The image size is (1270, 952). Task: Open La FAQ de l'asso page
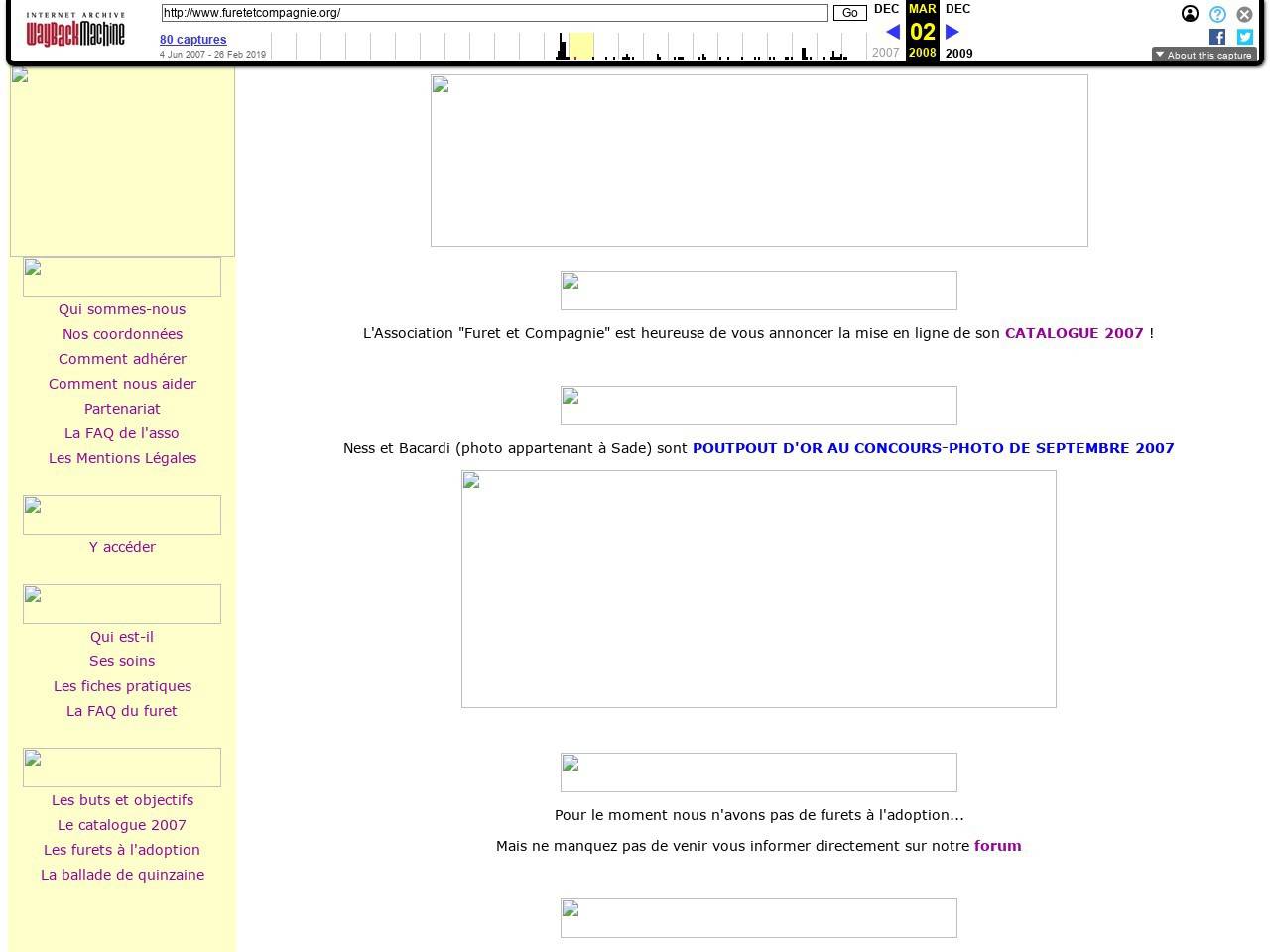[122, 433]
